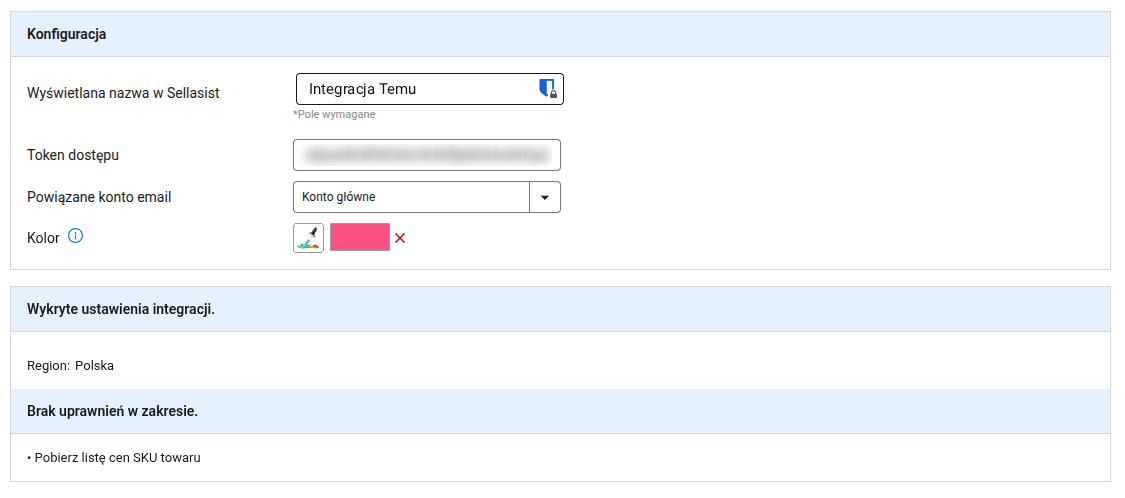Click the Wyświetlana nazwa w Sellasist label
Screen dimensions: 1125x498
pos(123,93)
